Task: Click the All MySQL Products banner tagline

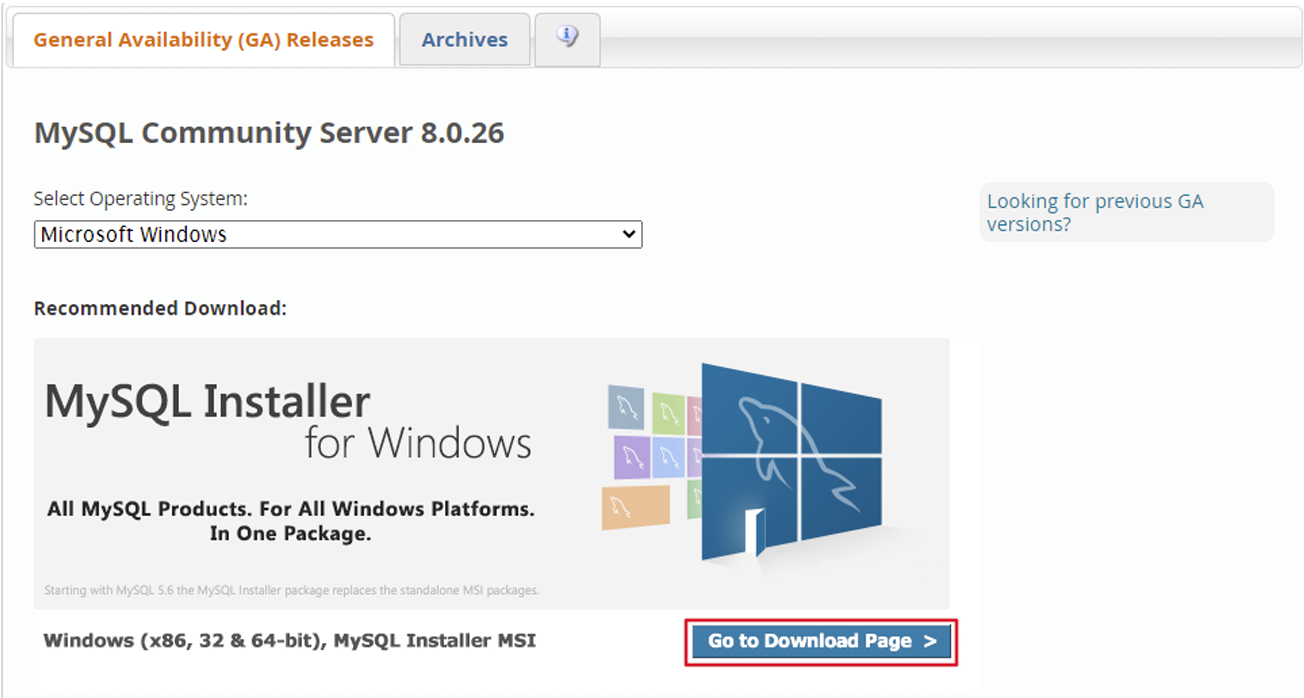Action: pos(291,521)
